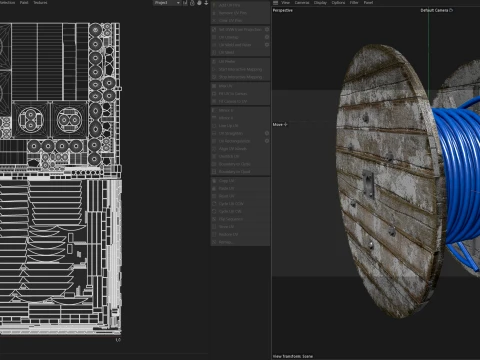Click the bug-shaped icon in UV toolbar
This screenshot has width=480, height=360.
point(199,3)
